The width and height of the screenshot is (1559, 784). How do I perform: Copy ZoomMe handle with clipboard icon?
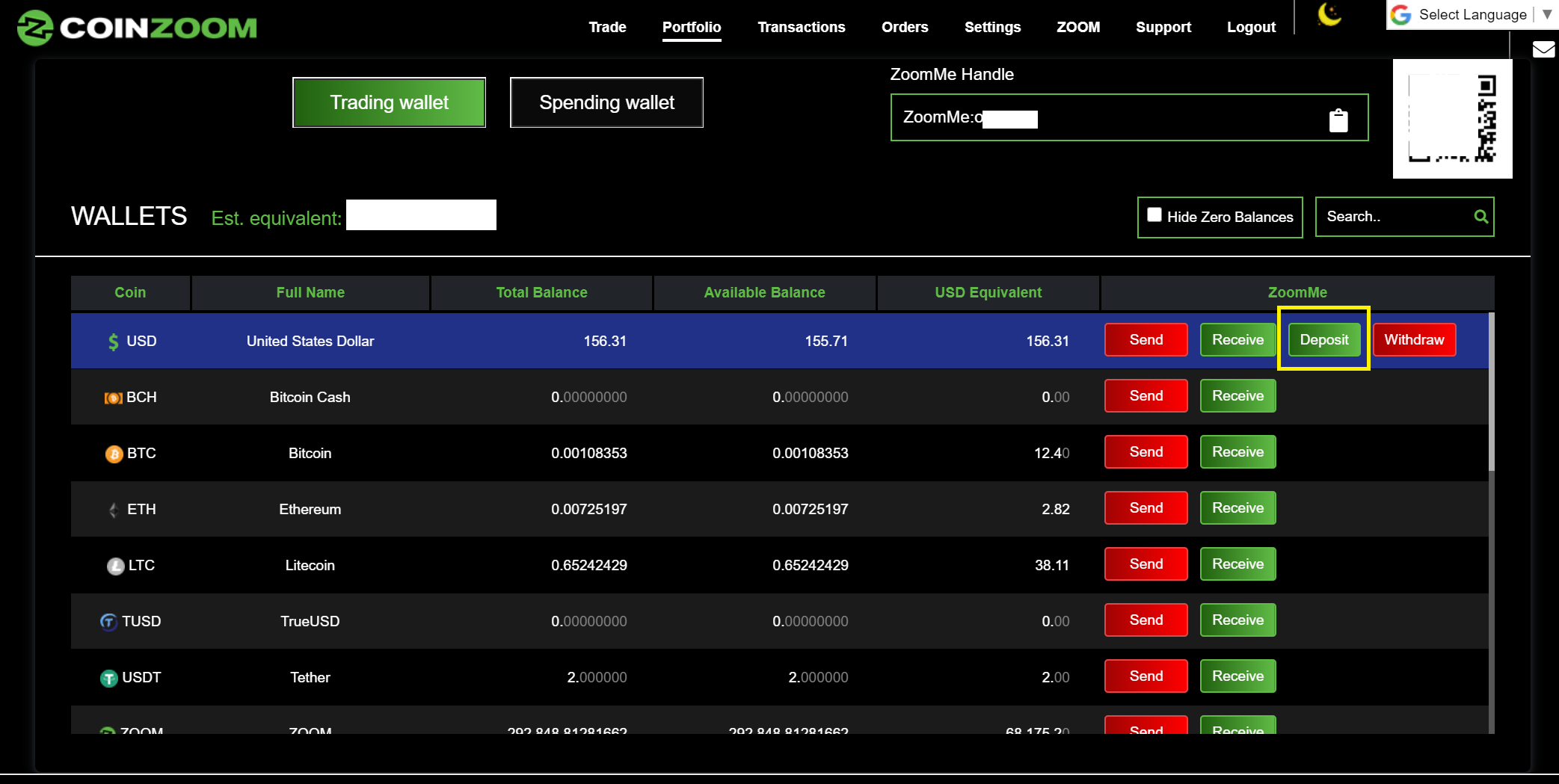tap(1338, 120)
